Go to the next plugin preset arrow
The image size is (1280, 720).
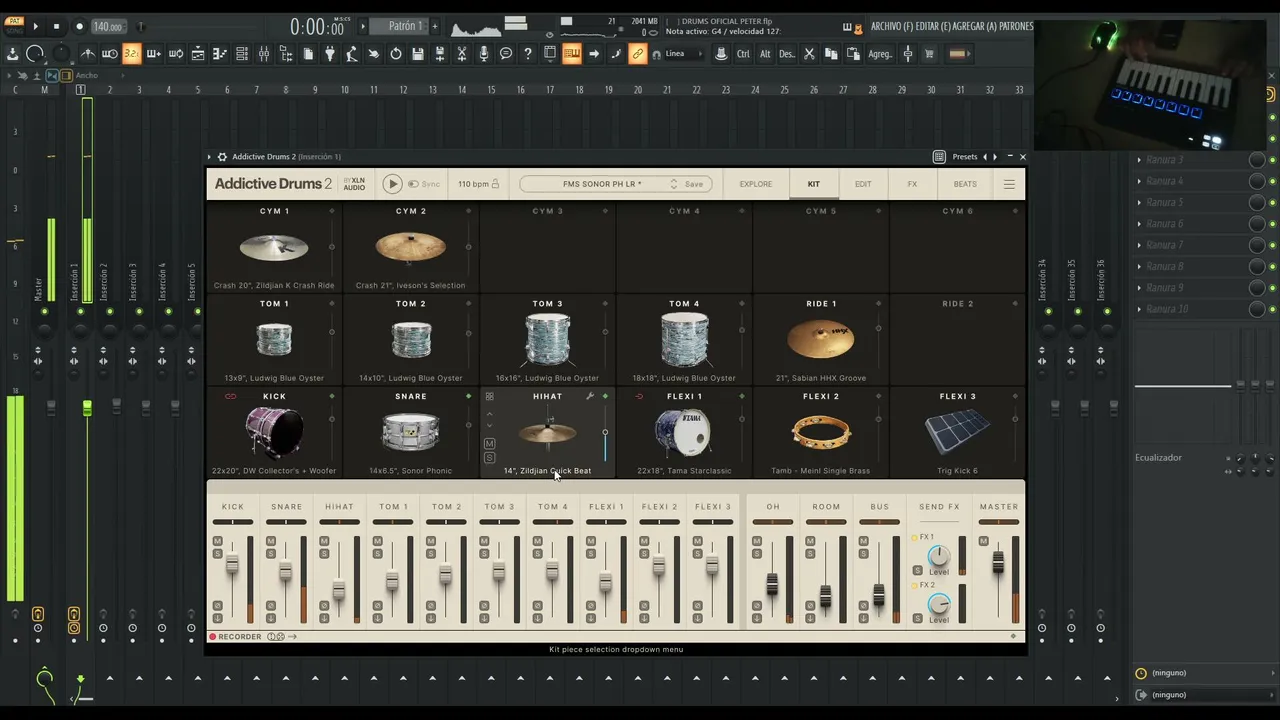[995, 157]
